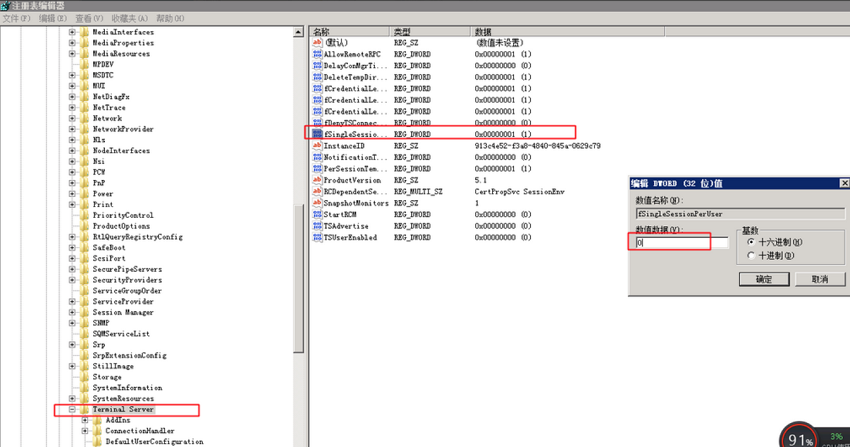The image size is (850, 447).
Task: Click the 取消 button in DWORD dialog
Action: [x=820, y=279]
